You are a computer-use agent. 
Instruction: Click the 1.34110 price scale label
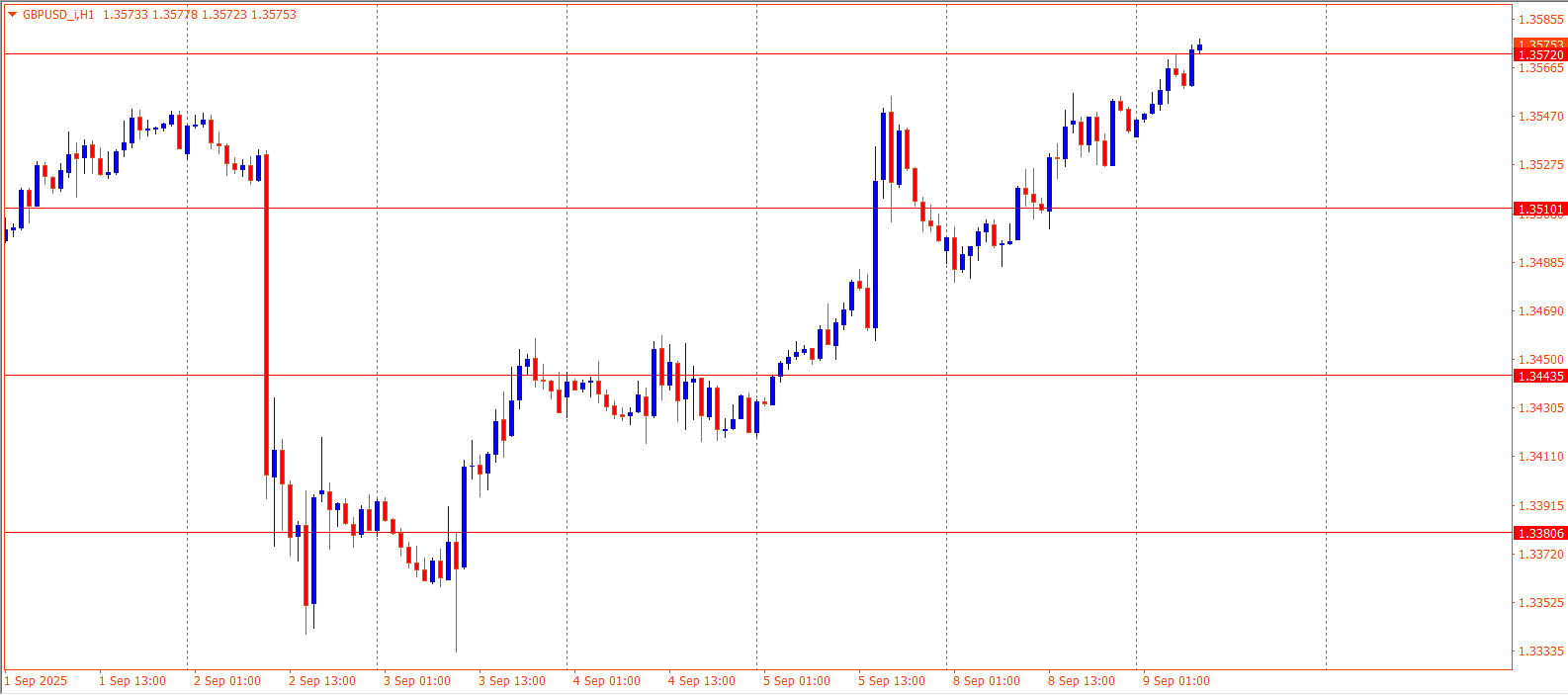(x=1540, y=457)
